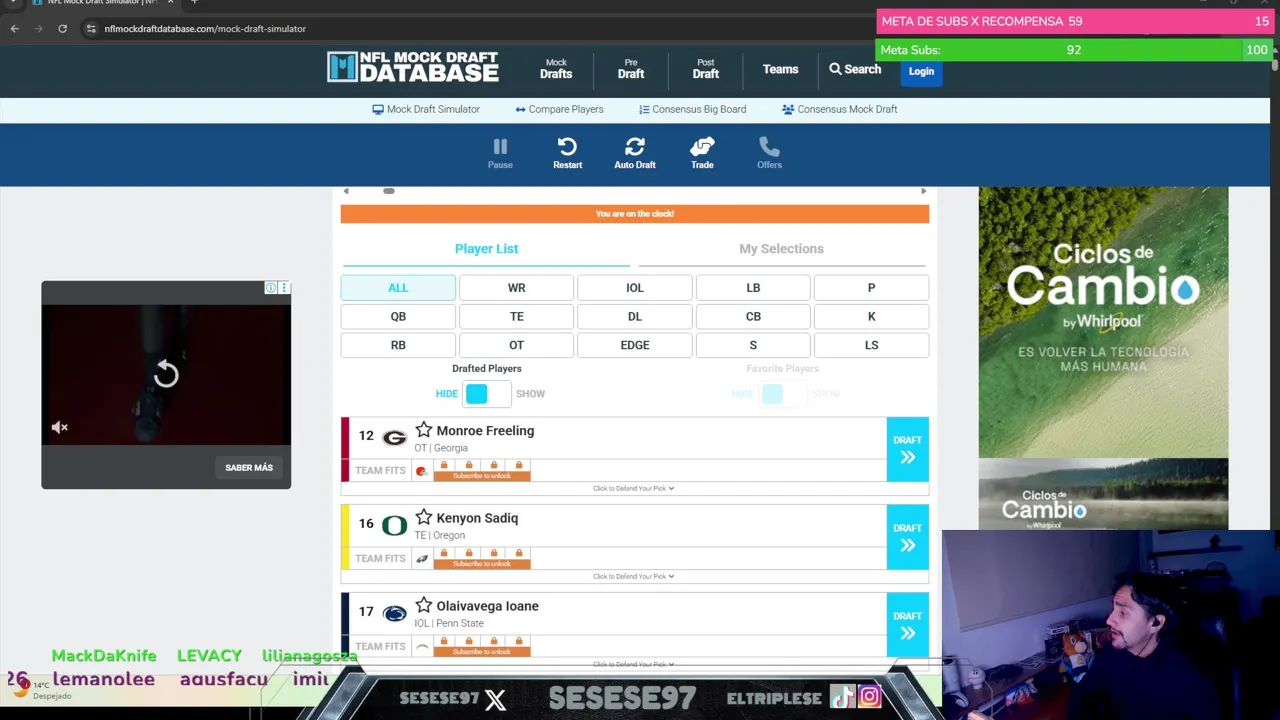Reload the browser page

coord(62,28)
